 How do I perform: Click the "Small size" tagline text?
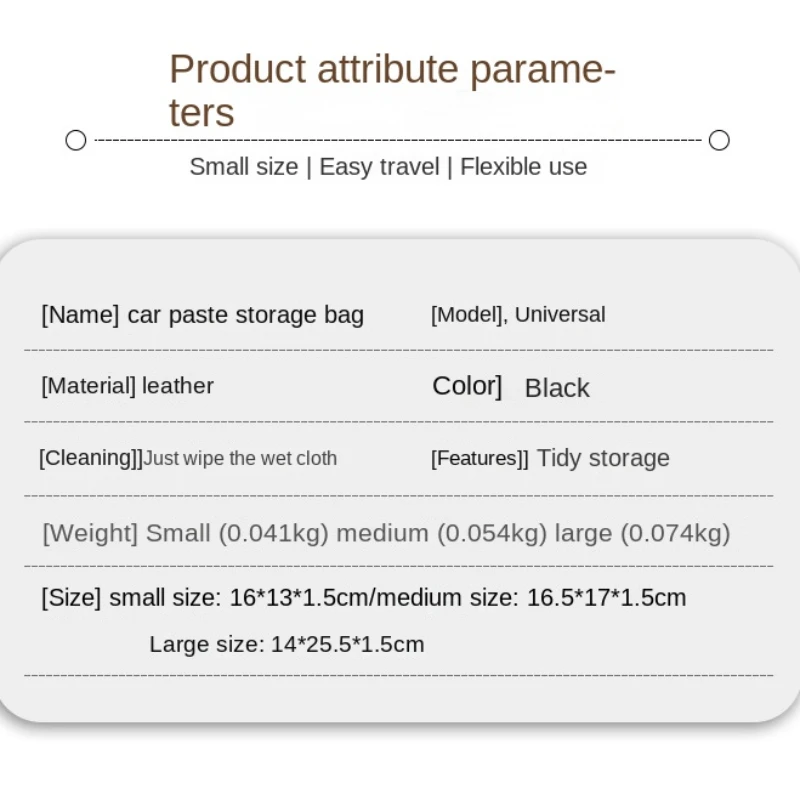[244, 167]
